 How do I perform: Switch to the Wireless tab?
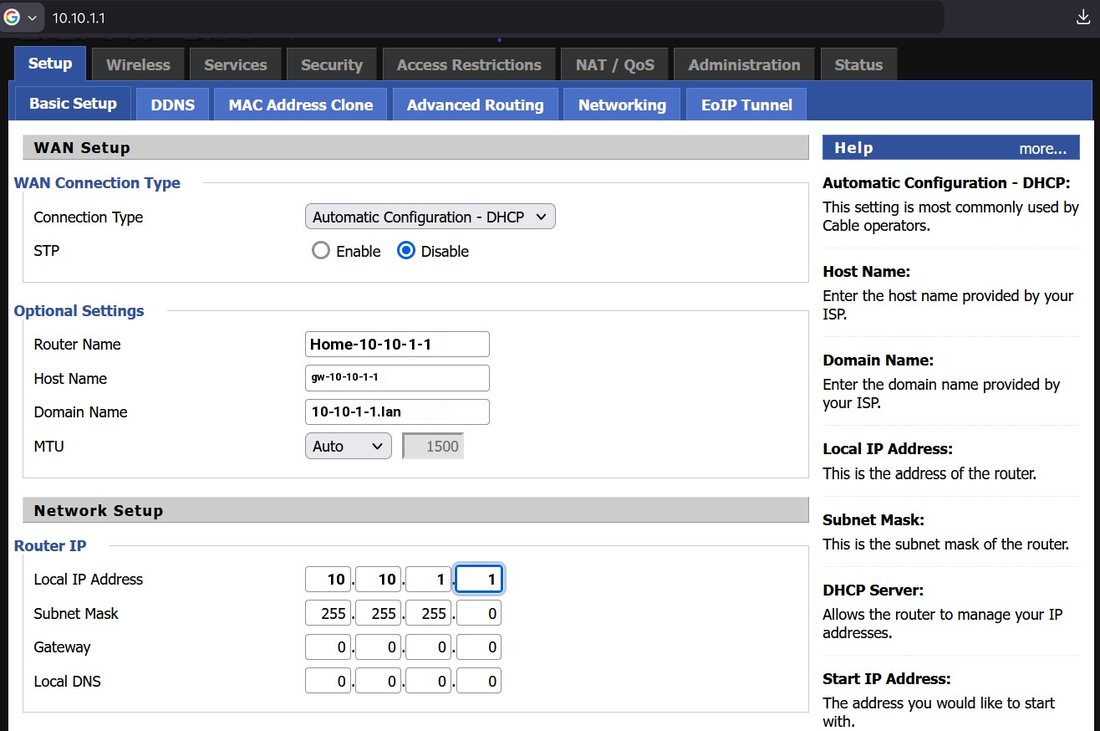point(138,65)
